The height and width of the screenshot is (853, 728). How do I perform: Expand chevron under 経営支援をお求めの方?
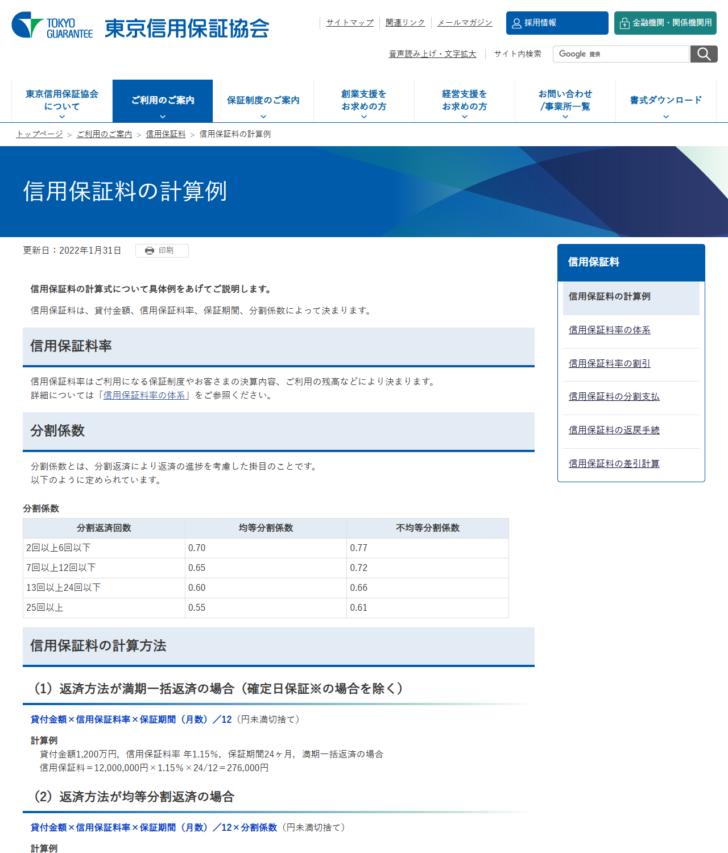(x=465, y=116)
